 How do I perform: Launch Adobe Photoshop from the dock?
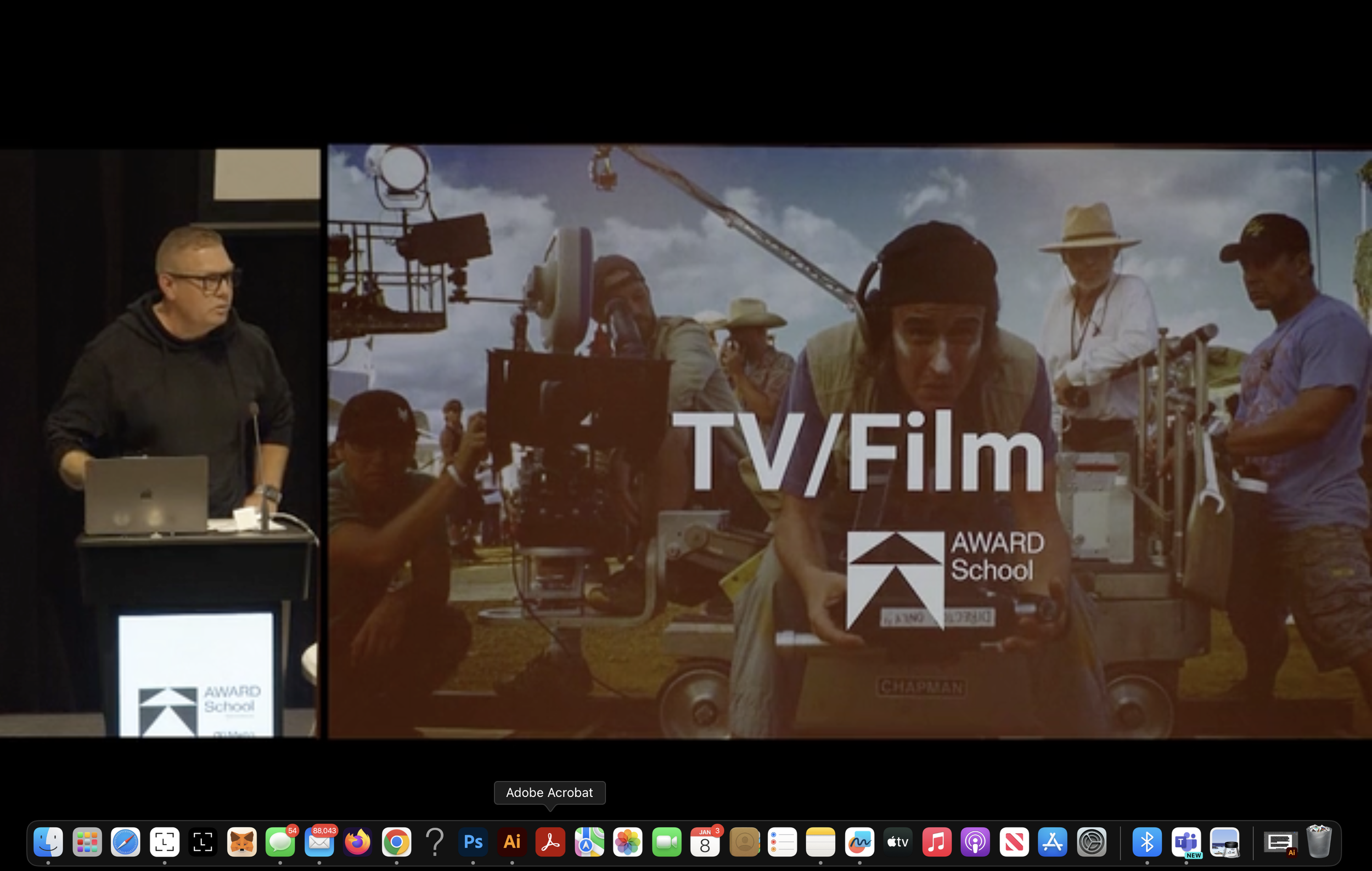point(473,842)
